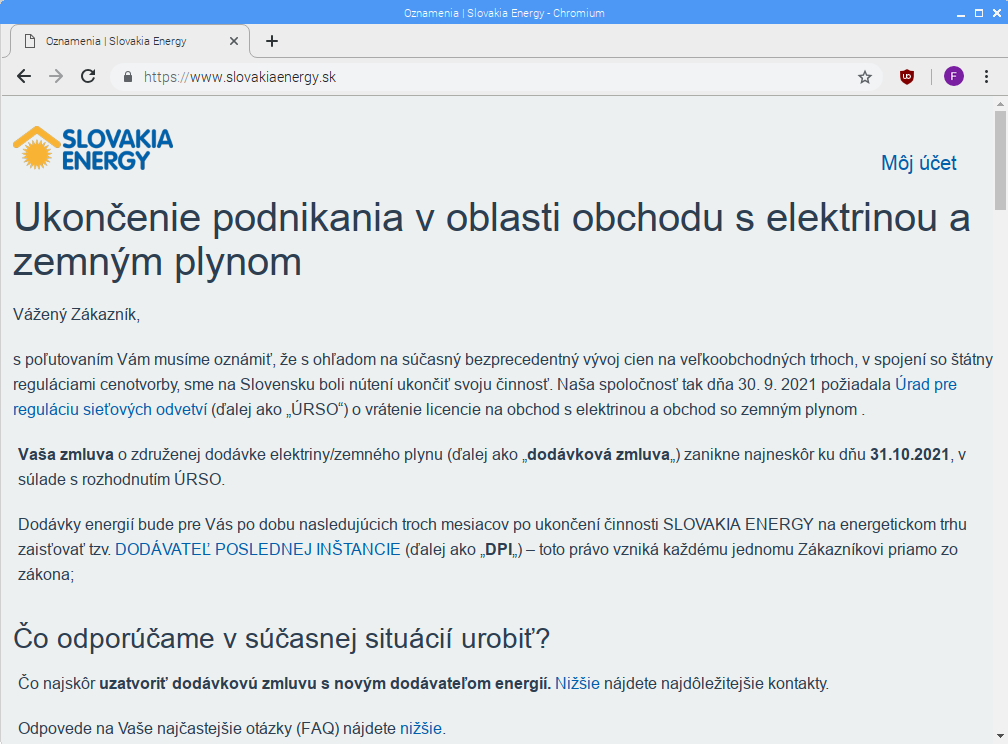Viewport: 1008px width, 744px height.
Task: Close the Chromium window
Action: pos(997,13)
